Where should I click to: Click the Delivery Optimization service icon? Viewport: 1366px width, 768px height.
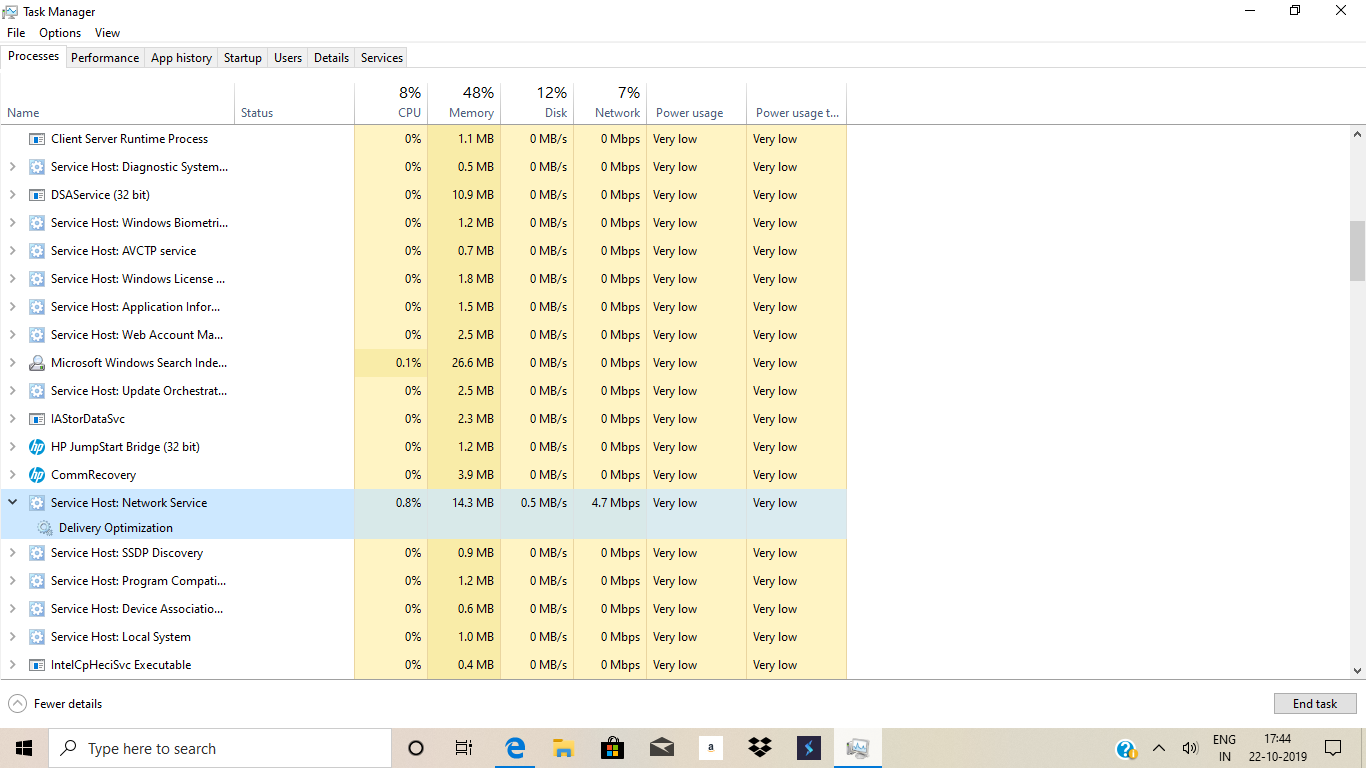tap(45, 528)
